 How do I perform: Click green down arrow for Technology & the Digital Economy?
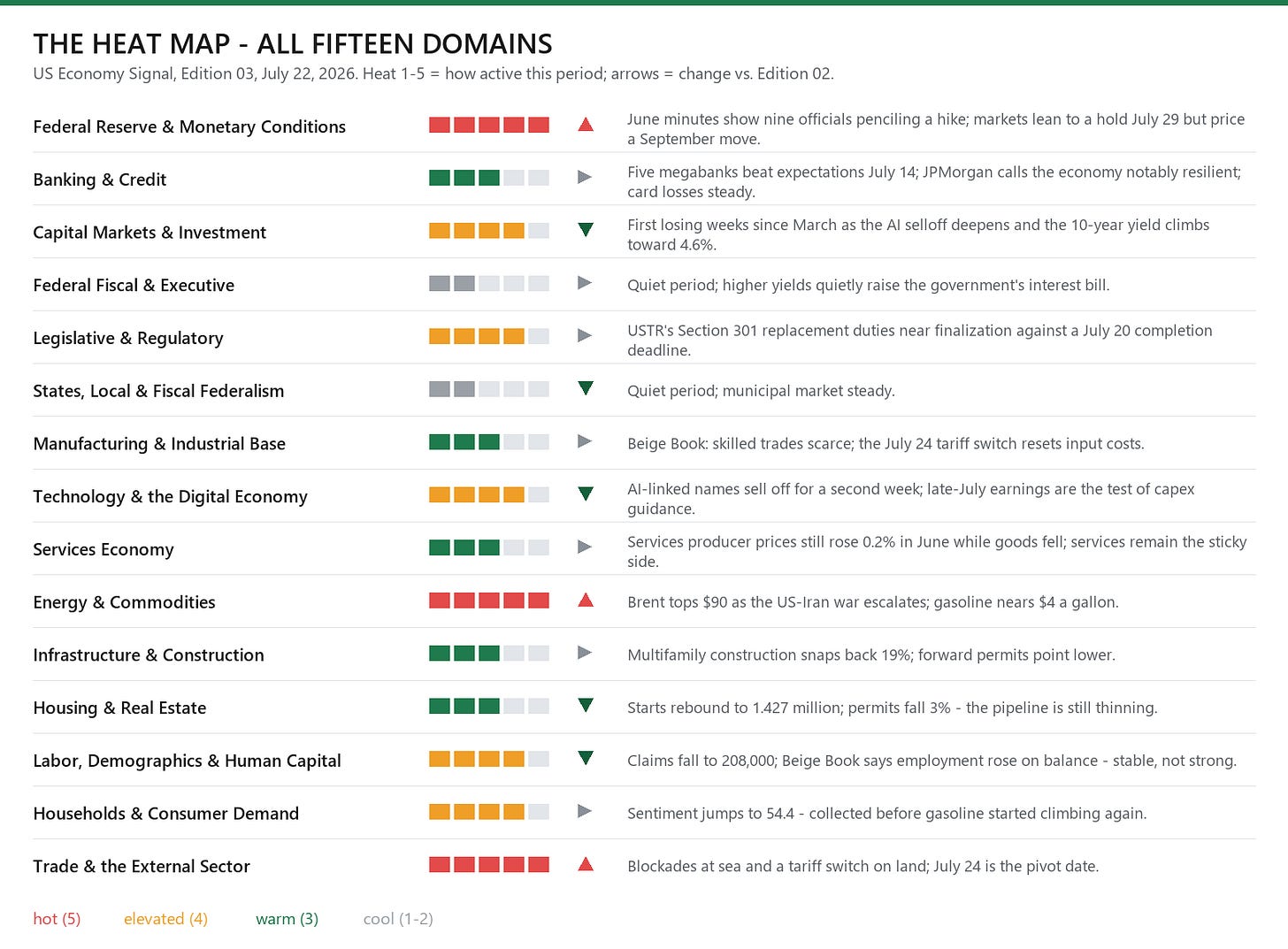click(x=585, y=494)
